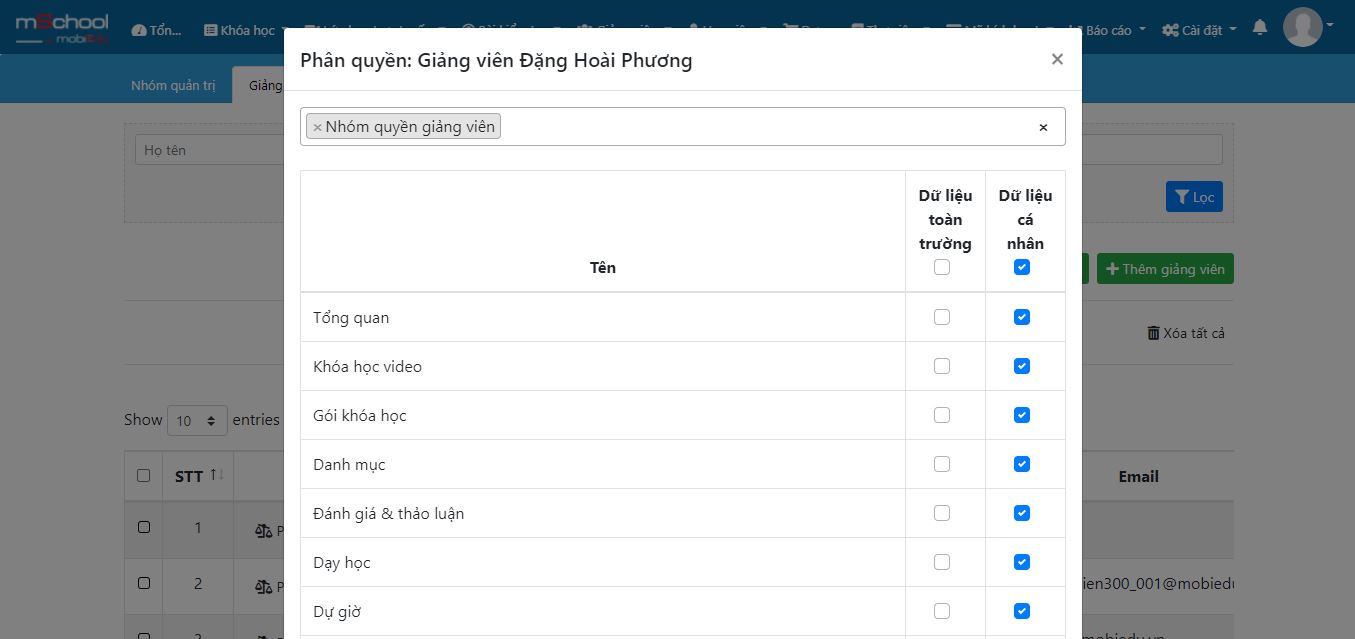The height and width of the screenshot is (639, 1355).
Task: Open the user avatar menu
Action: click(x=1308, y=27)
